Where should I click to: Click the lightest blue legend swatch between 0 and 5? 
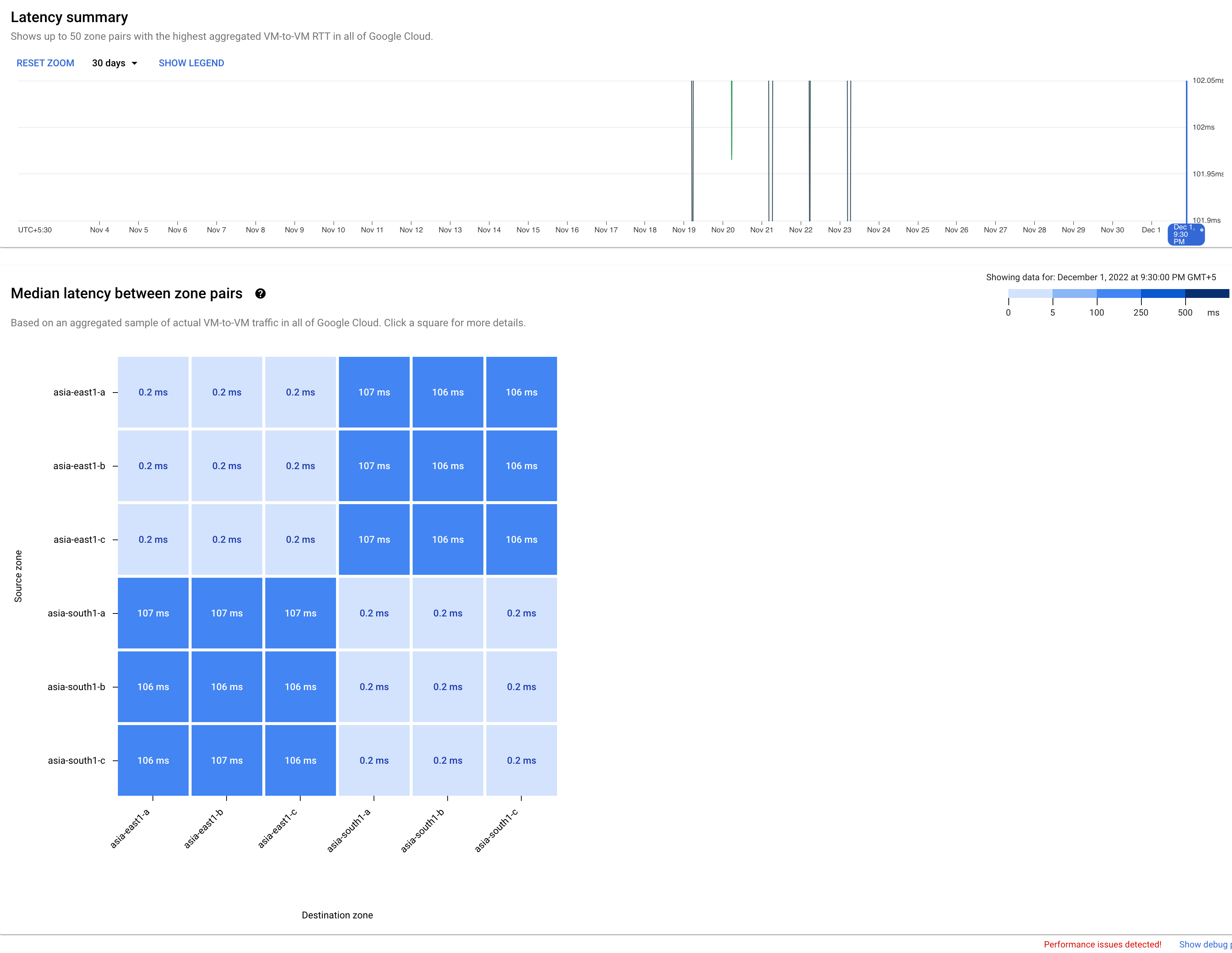(1030, 293)
